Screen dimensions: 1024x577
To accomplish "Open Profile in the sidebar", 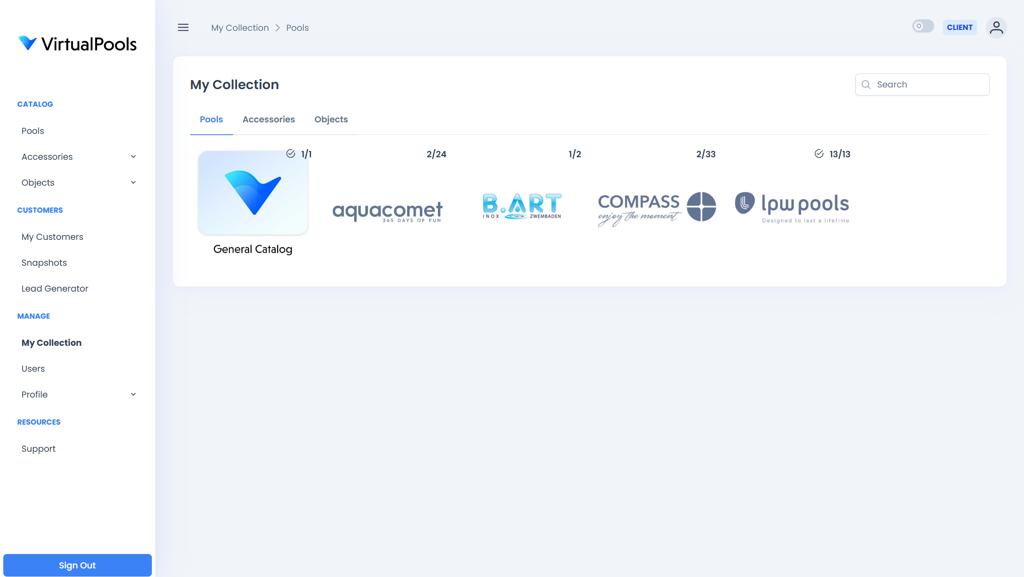I will [35, 394].
